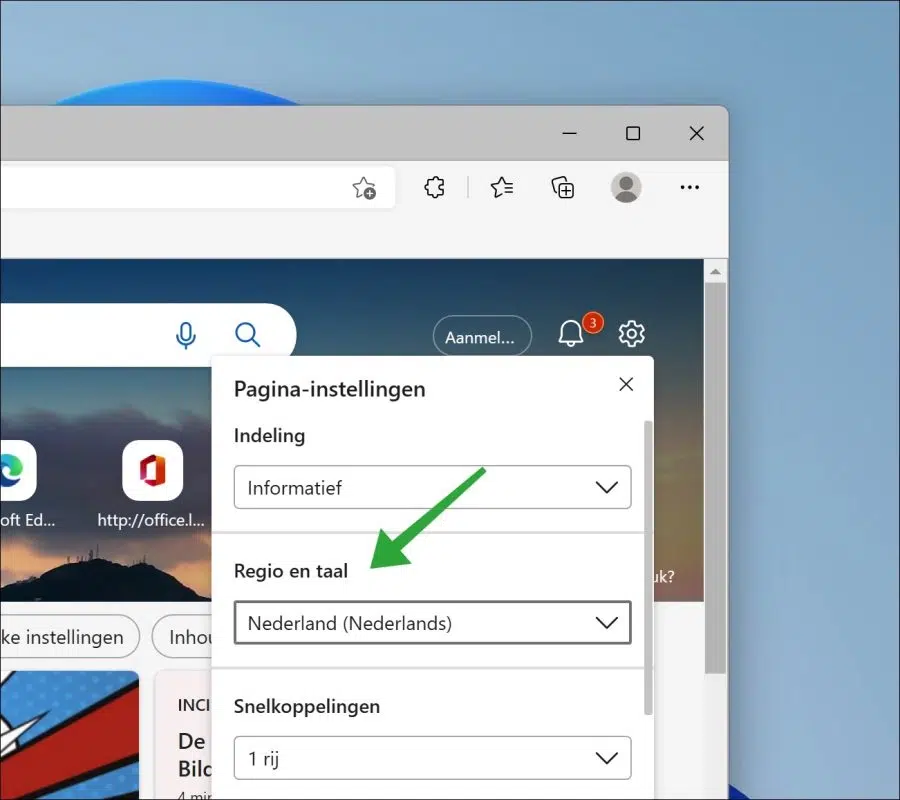Close the Edge browser window
Image resolution: width=900 pixels, height=800 pixels.
point(696,133)
